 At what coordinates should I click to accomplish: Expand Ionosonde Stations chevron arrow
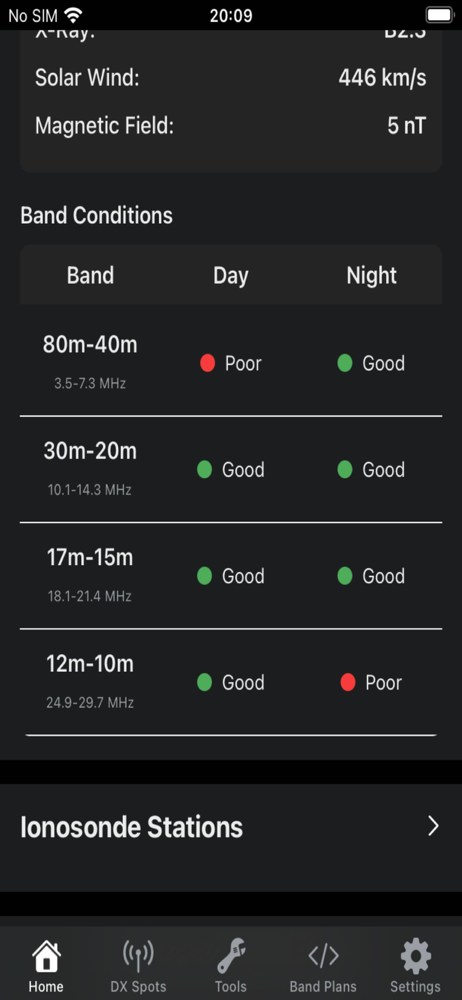[433, 827]
